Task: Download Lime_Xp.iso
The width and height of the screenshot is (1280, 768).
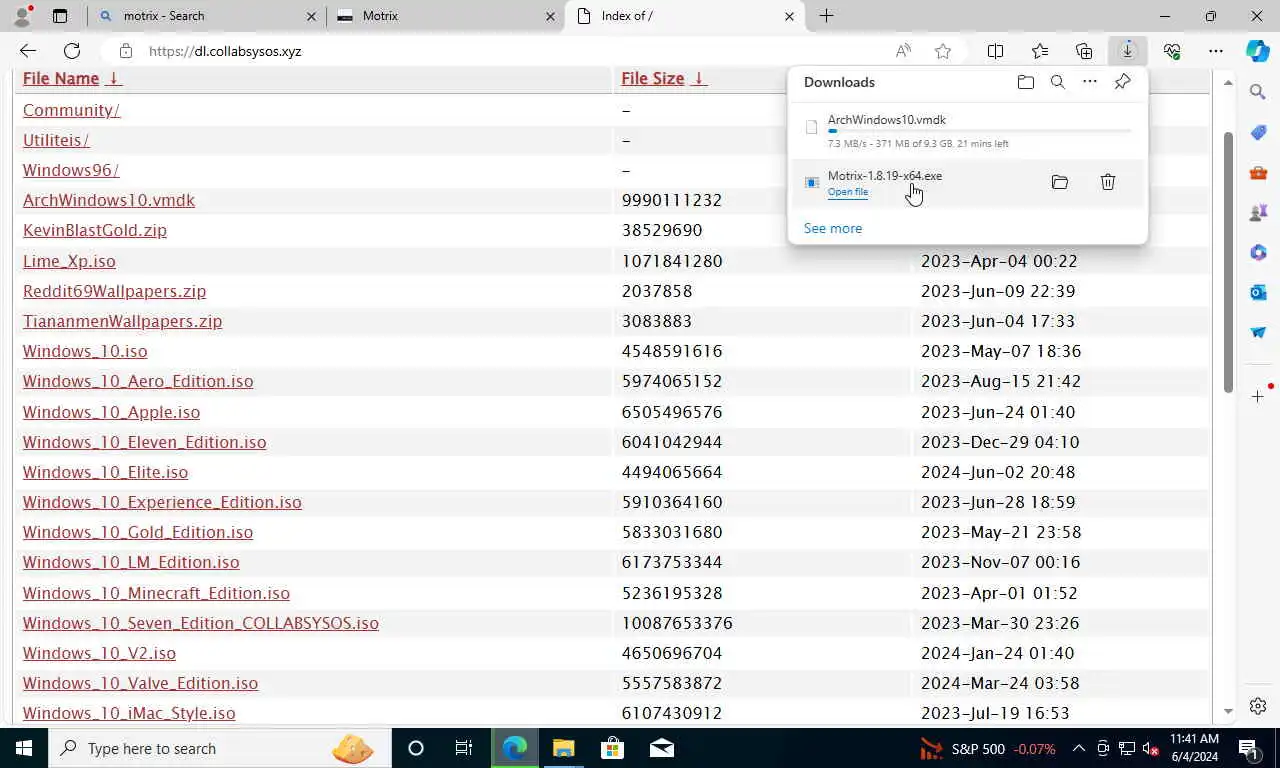Action: 69,261
